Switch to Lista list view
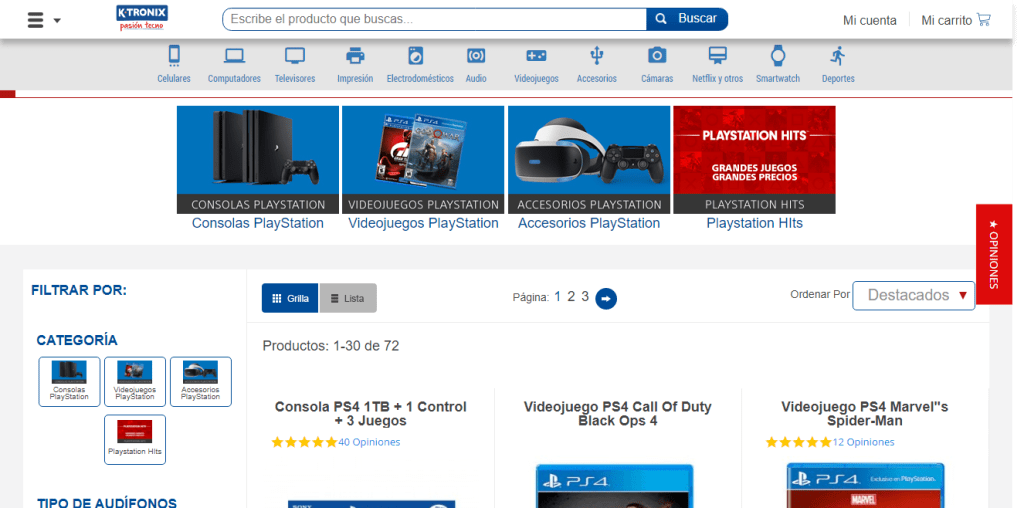 click(x=348, y=298)
